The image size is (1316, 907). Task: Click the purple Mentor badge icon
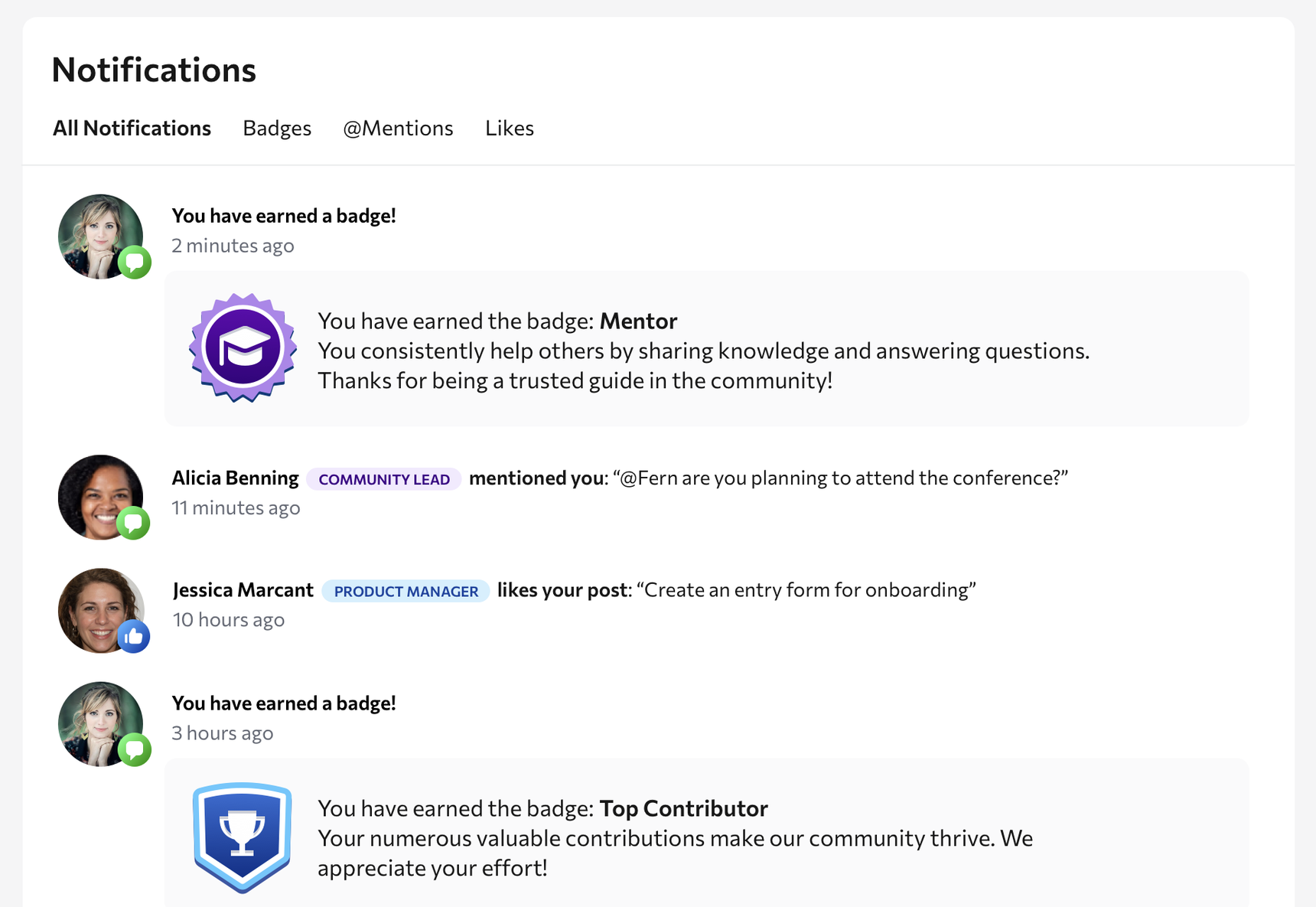(243, 347)
